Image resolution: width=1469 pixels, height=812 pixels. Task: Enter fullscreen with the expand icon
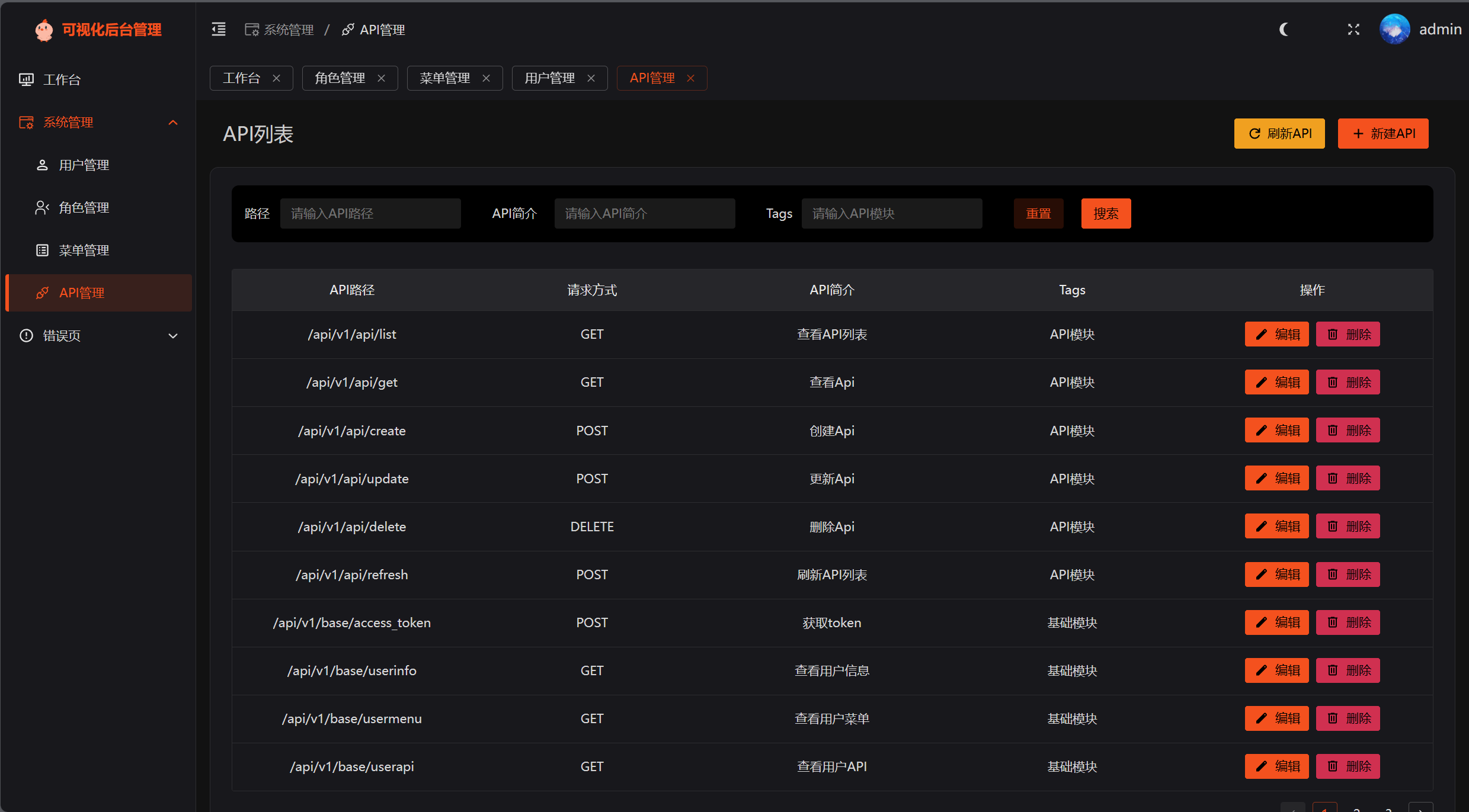tap(1353, 29)
